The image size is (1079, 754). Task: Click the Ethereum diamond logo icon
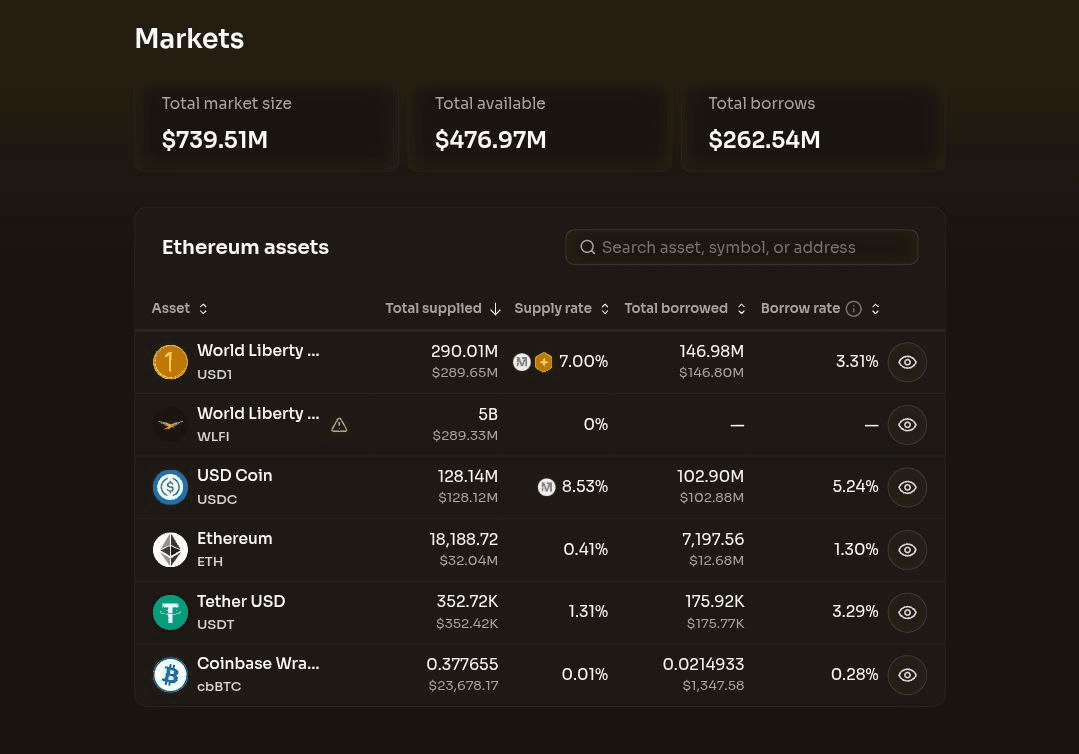pos(170,550)
